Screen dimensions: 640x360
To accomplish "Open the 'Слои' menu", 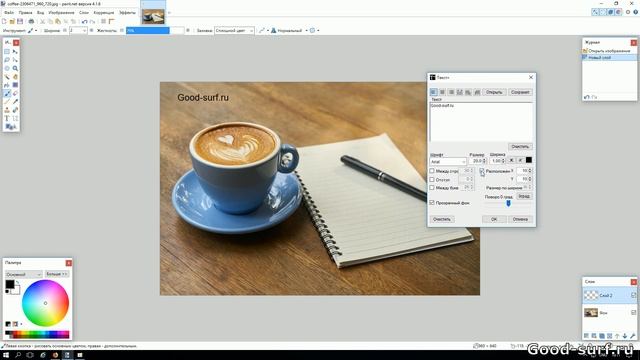I will coord(84,13).
